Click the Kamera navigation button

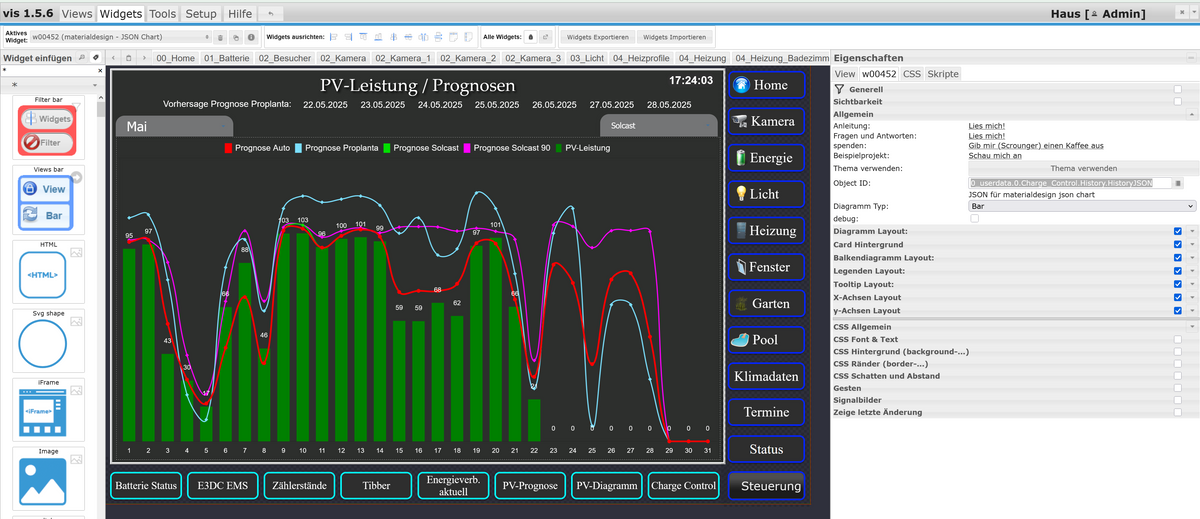coord(766,121)
